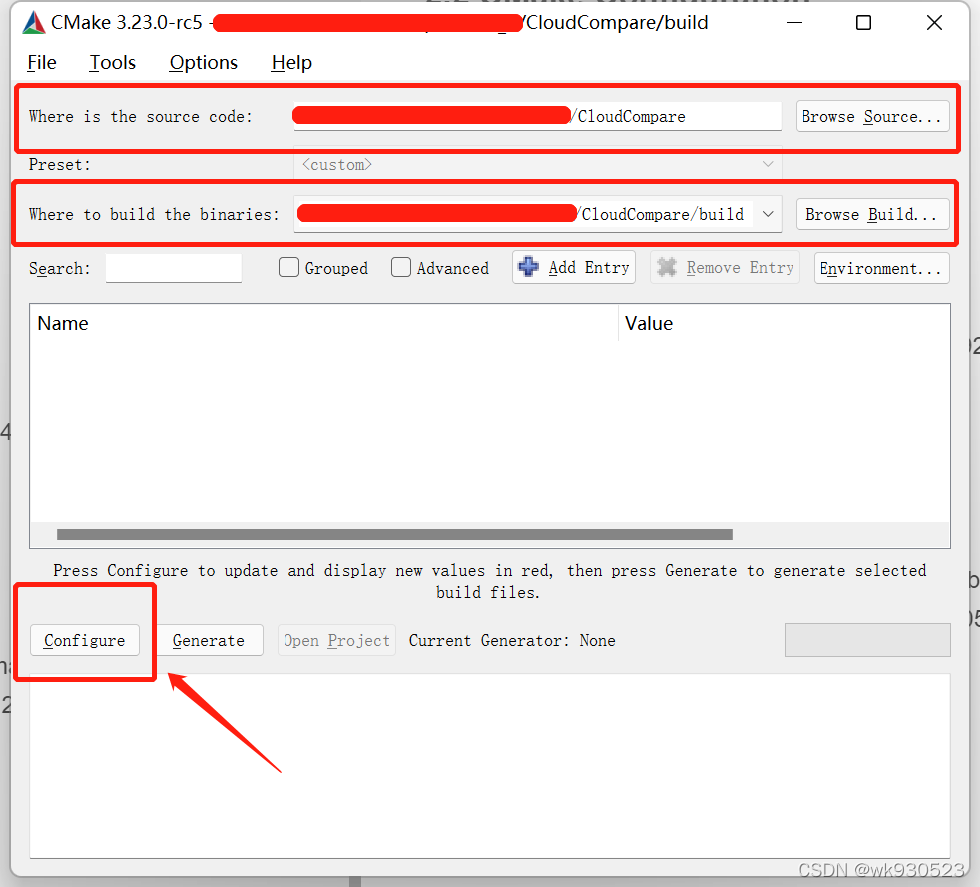Click the Current Generator: None label
Screen dimensions: 980x887
(x=512, y=640)
